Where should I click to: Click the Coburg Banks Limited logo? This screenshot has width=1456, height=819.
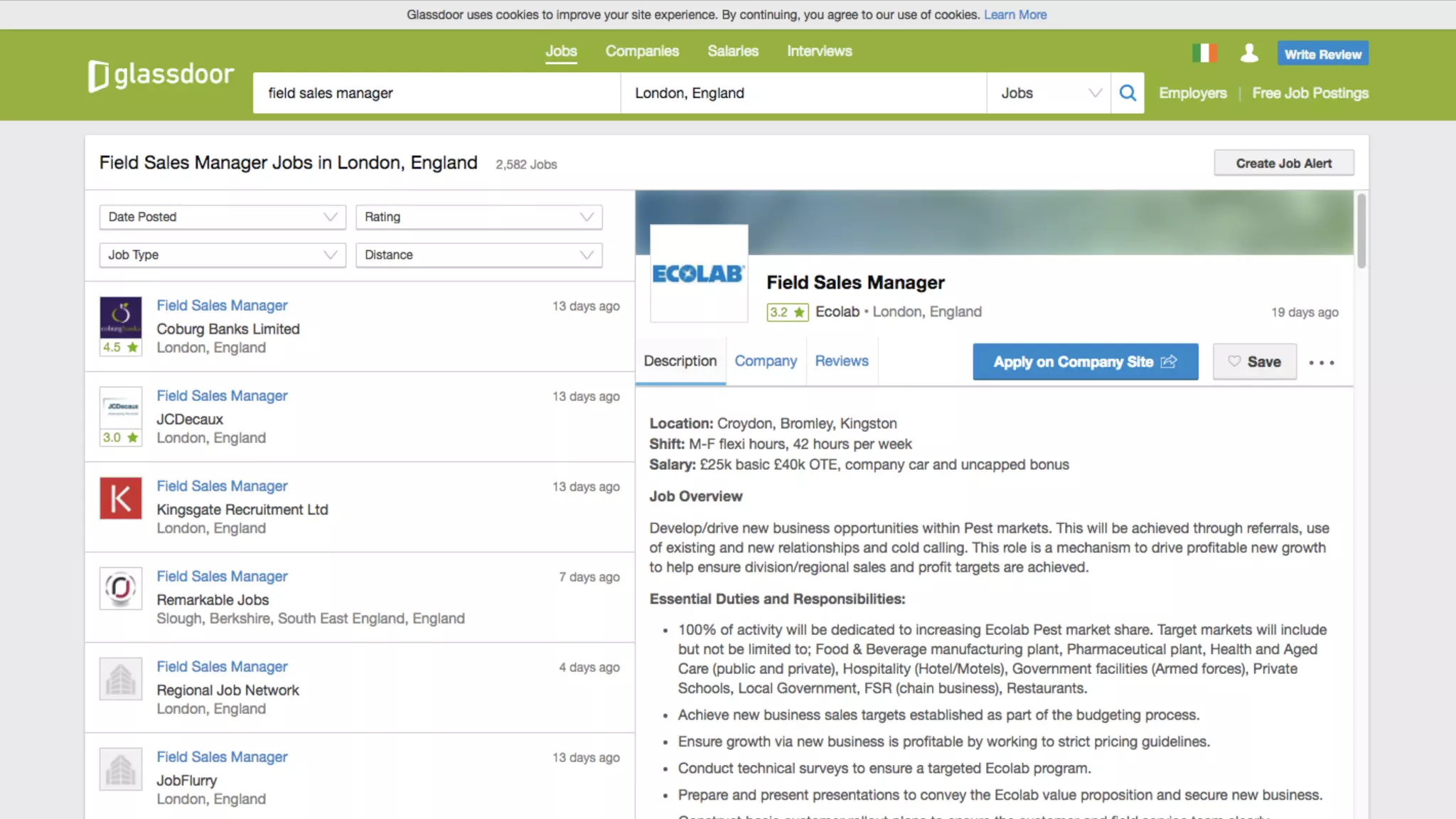[120, 317]
